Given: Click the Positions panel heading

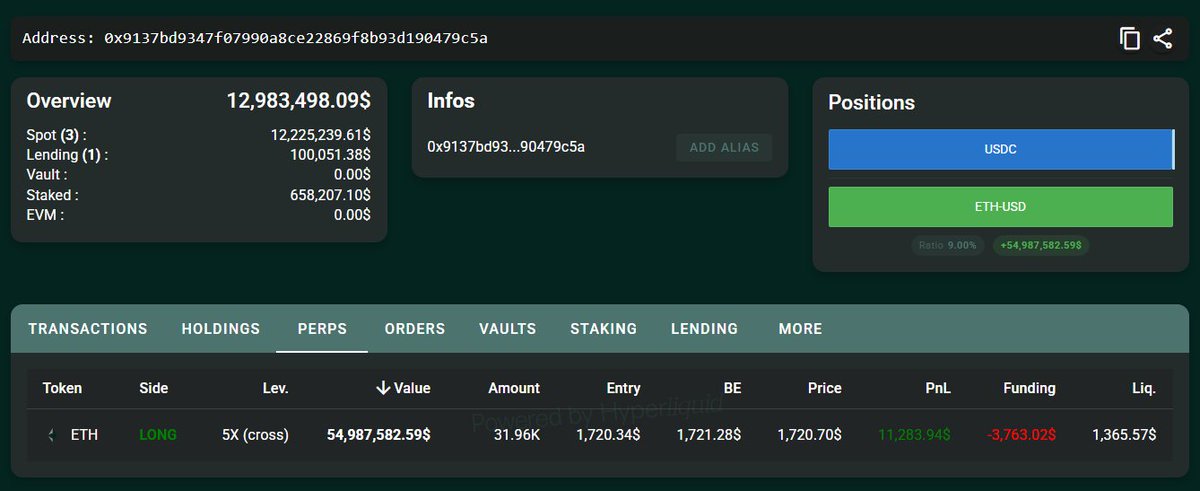Looking at the screenshot, I should click(x=871, y=102).
